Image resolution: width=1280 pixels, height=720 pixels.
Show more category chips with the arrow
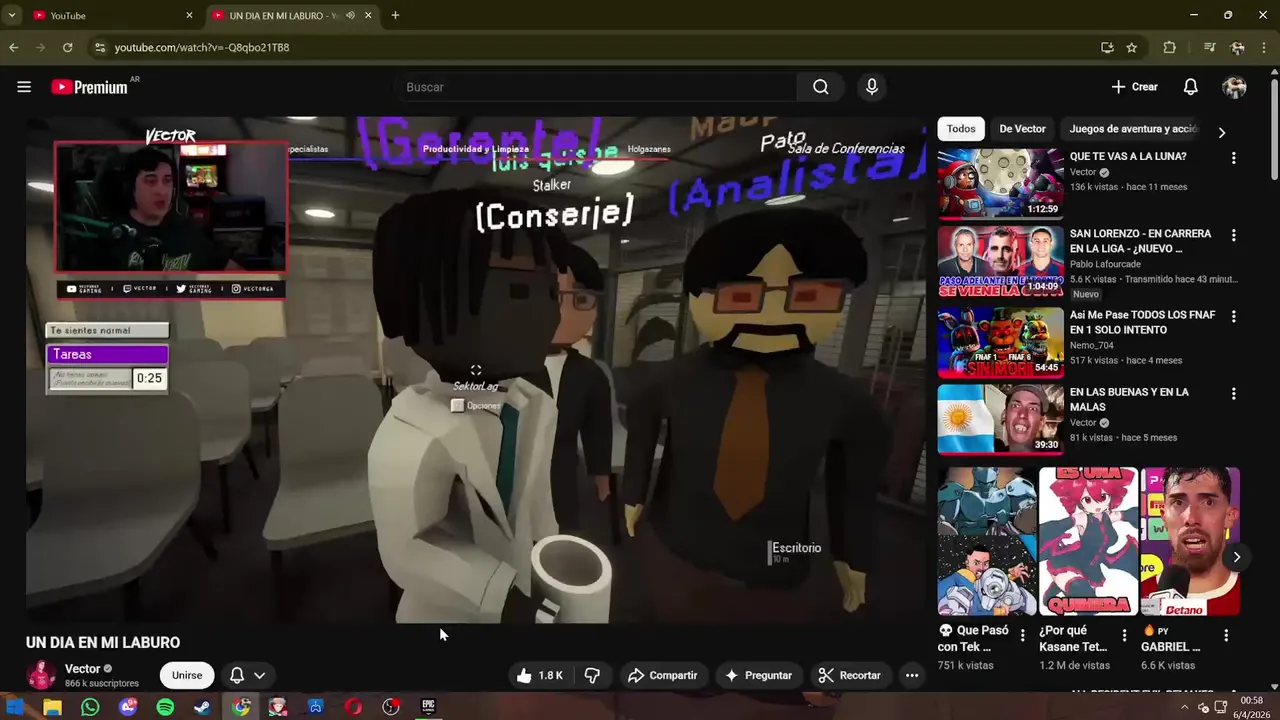[x=1221, y=132]
